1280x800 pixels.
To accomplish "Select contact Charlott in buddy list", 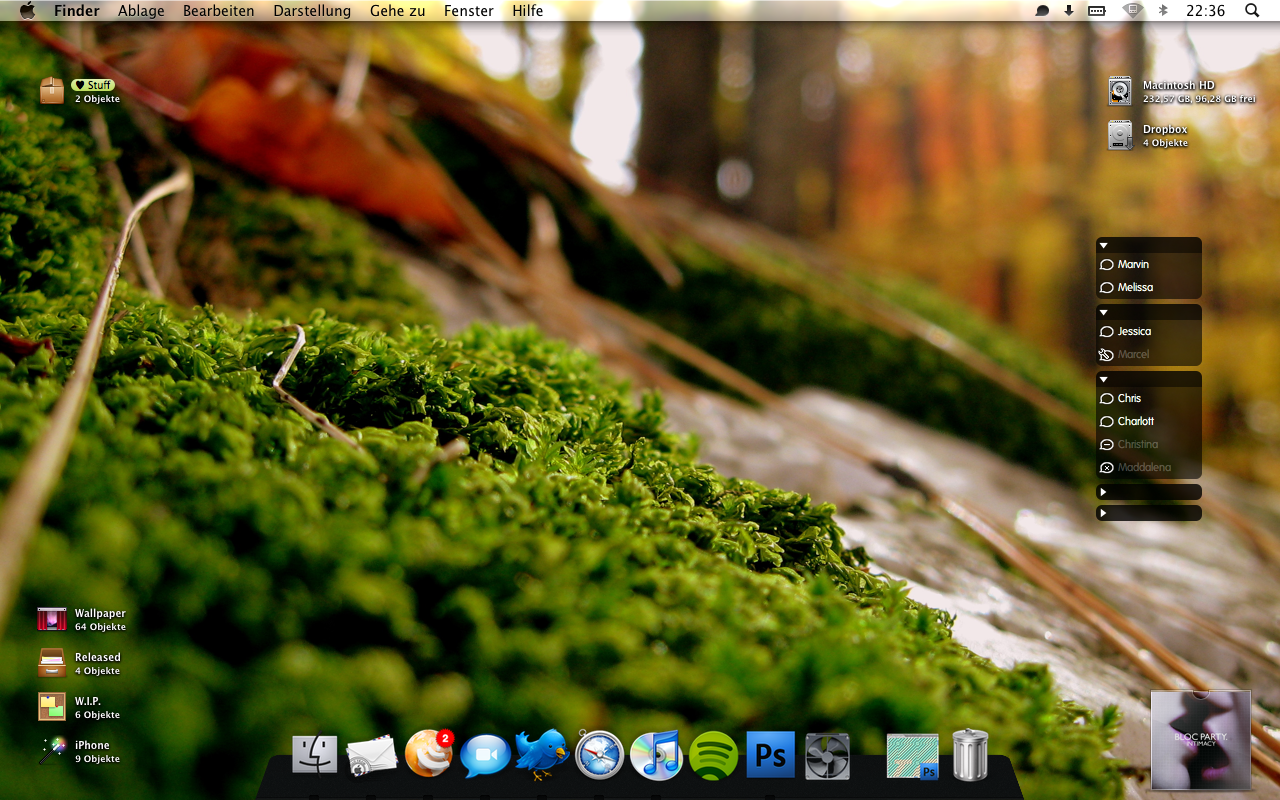I will coord(1148,422).
